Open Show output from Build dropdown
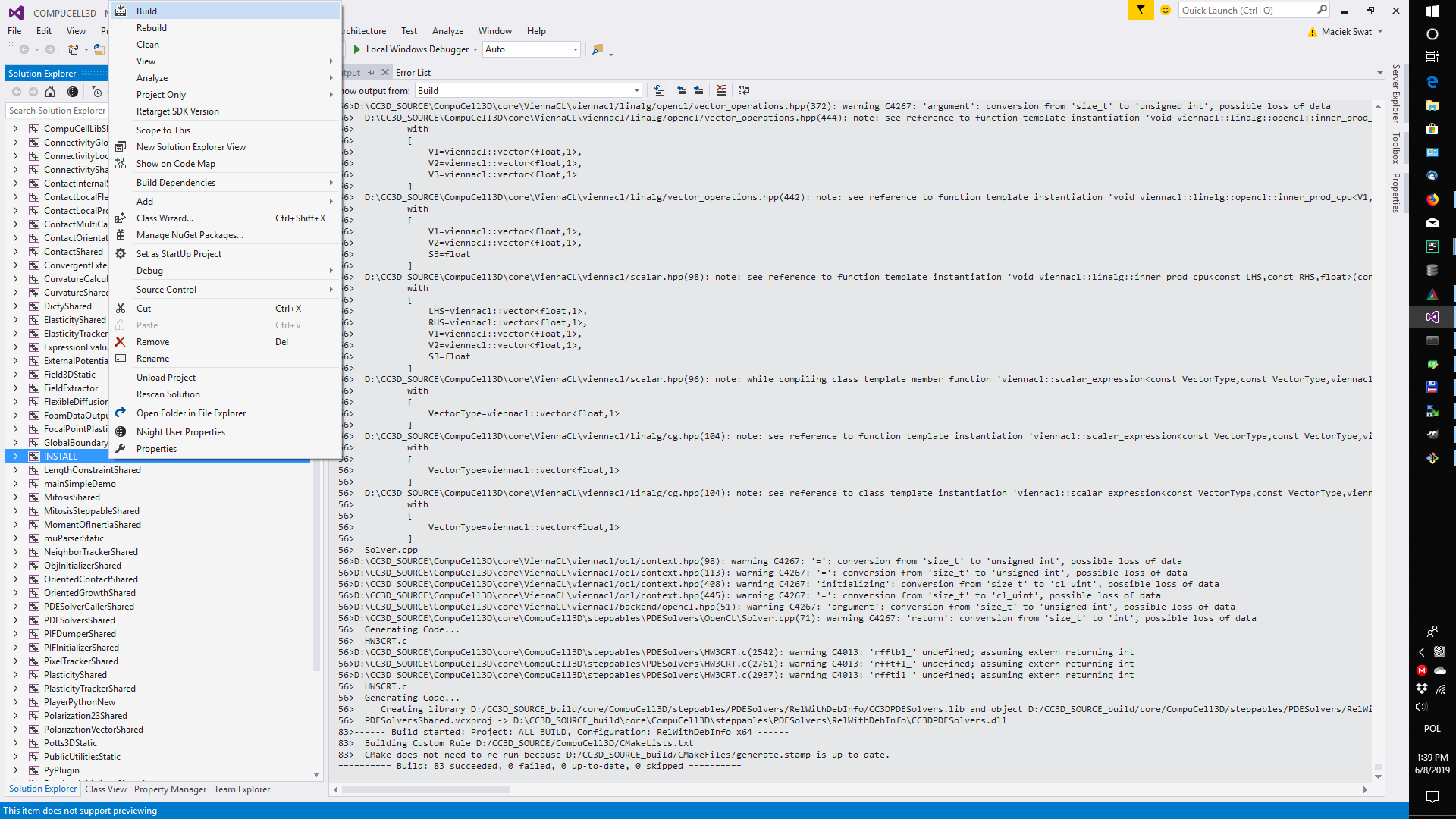 [x=635, y=90]
